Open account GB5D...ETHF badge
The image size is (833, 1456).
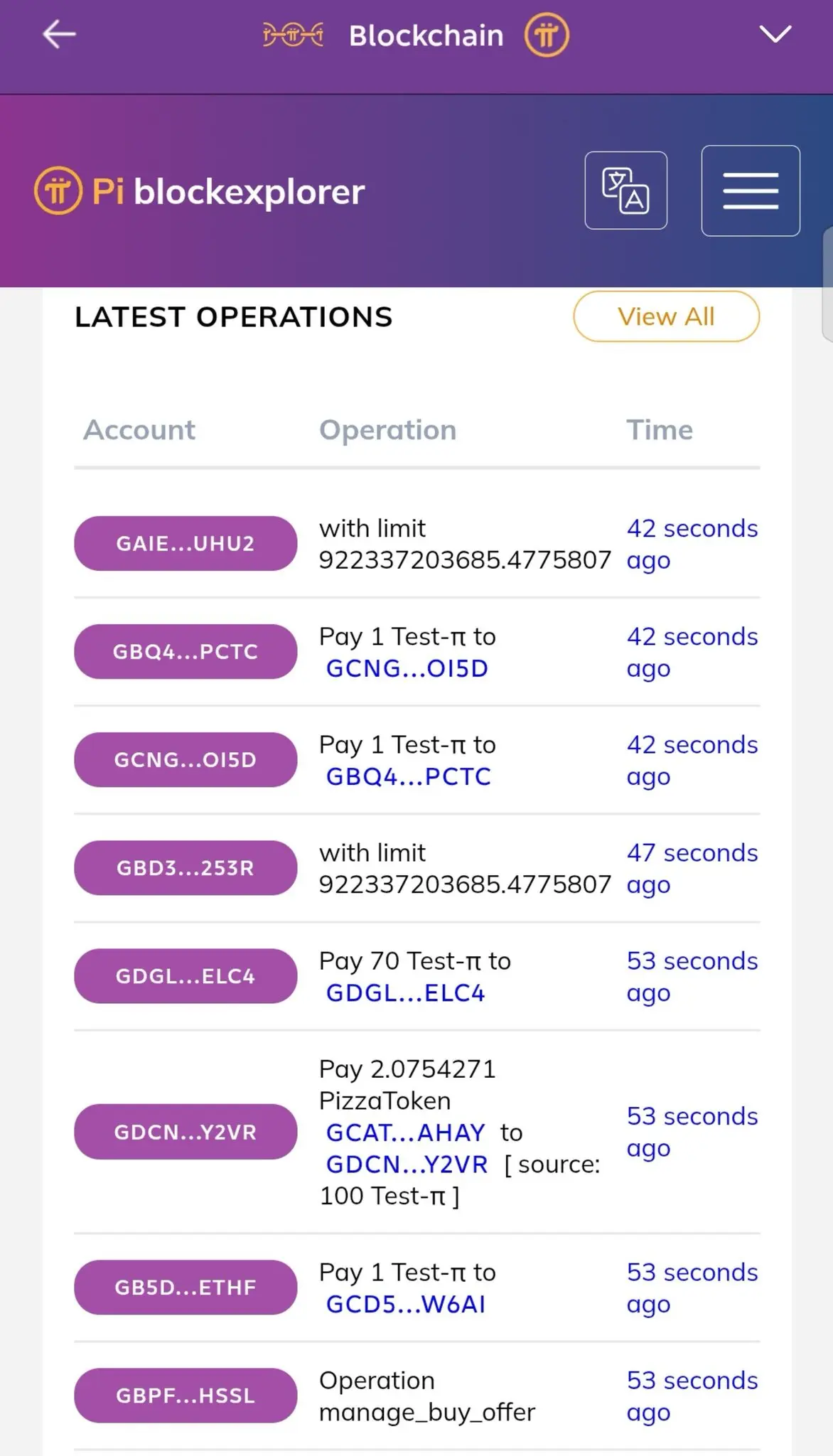point(186,1287)
